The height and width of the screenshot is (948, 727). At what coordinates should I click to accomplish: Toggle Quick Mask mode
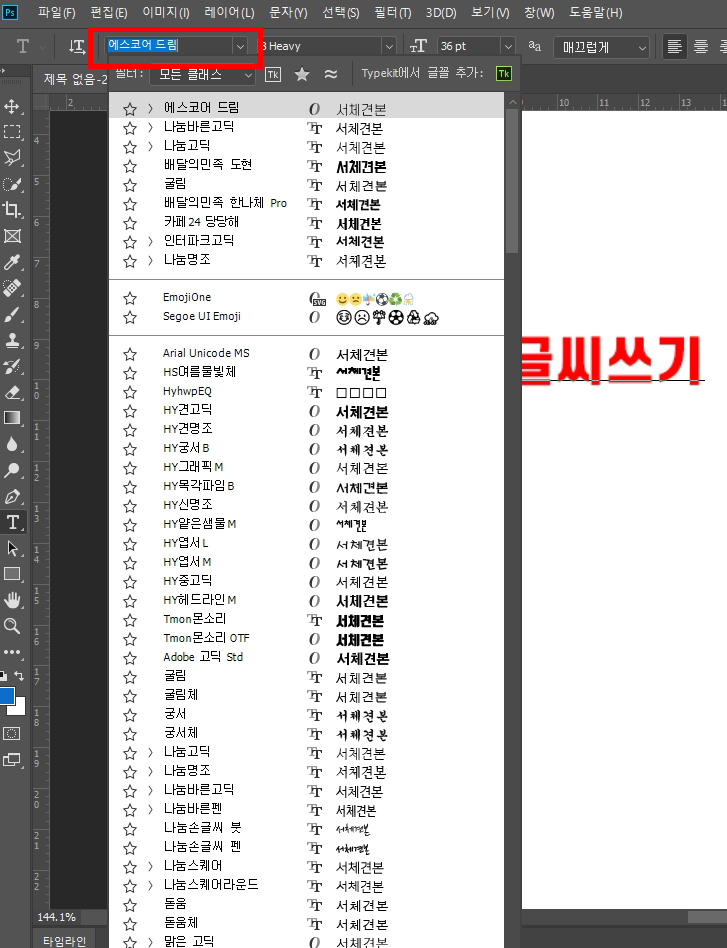(x=11, y=733)
